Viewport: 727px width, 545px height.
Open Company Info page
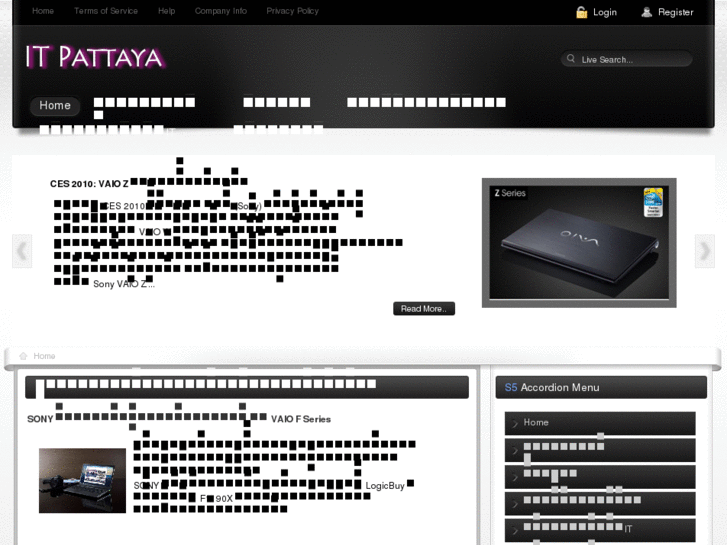click(221, 11)
